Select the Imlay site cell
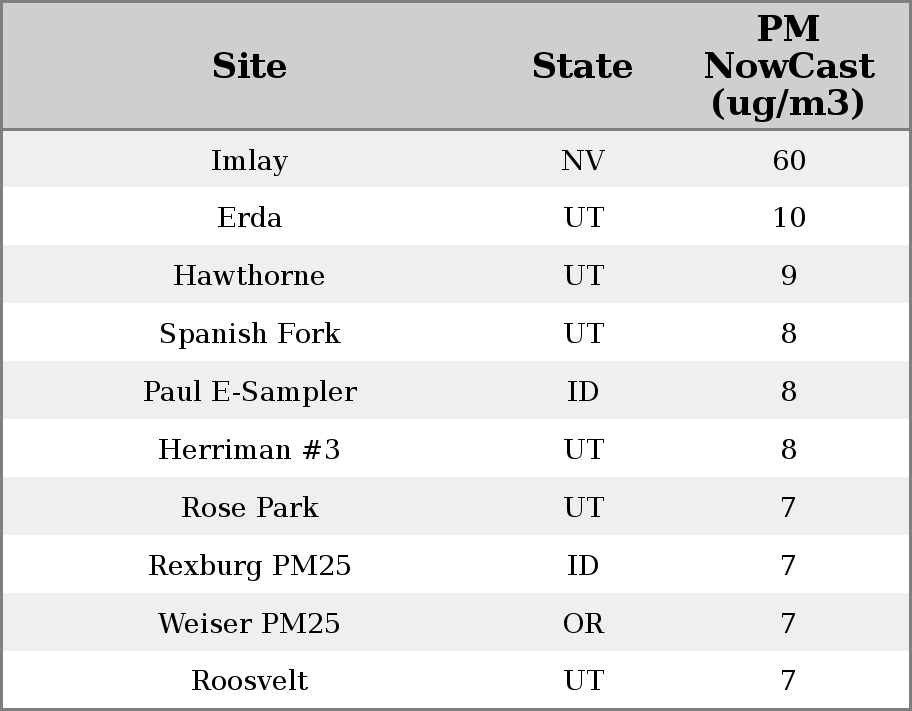912x711 pixels. [x=249, y=160]
